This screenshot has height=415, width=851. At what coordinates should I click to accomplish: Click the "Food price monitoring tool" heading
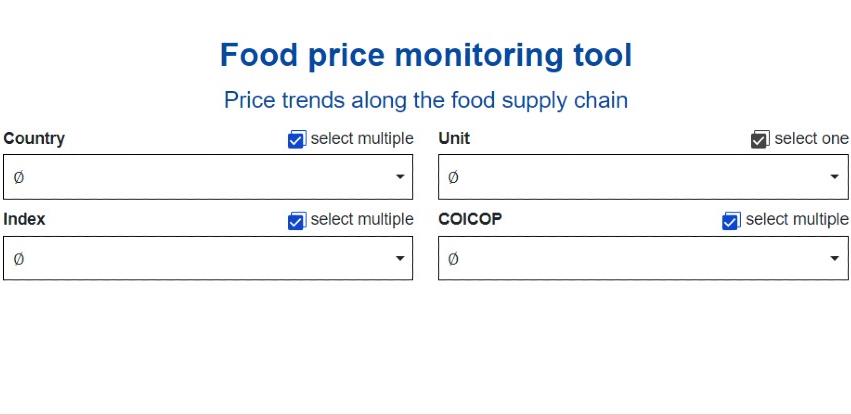(426, 55)
